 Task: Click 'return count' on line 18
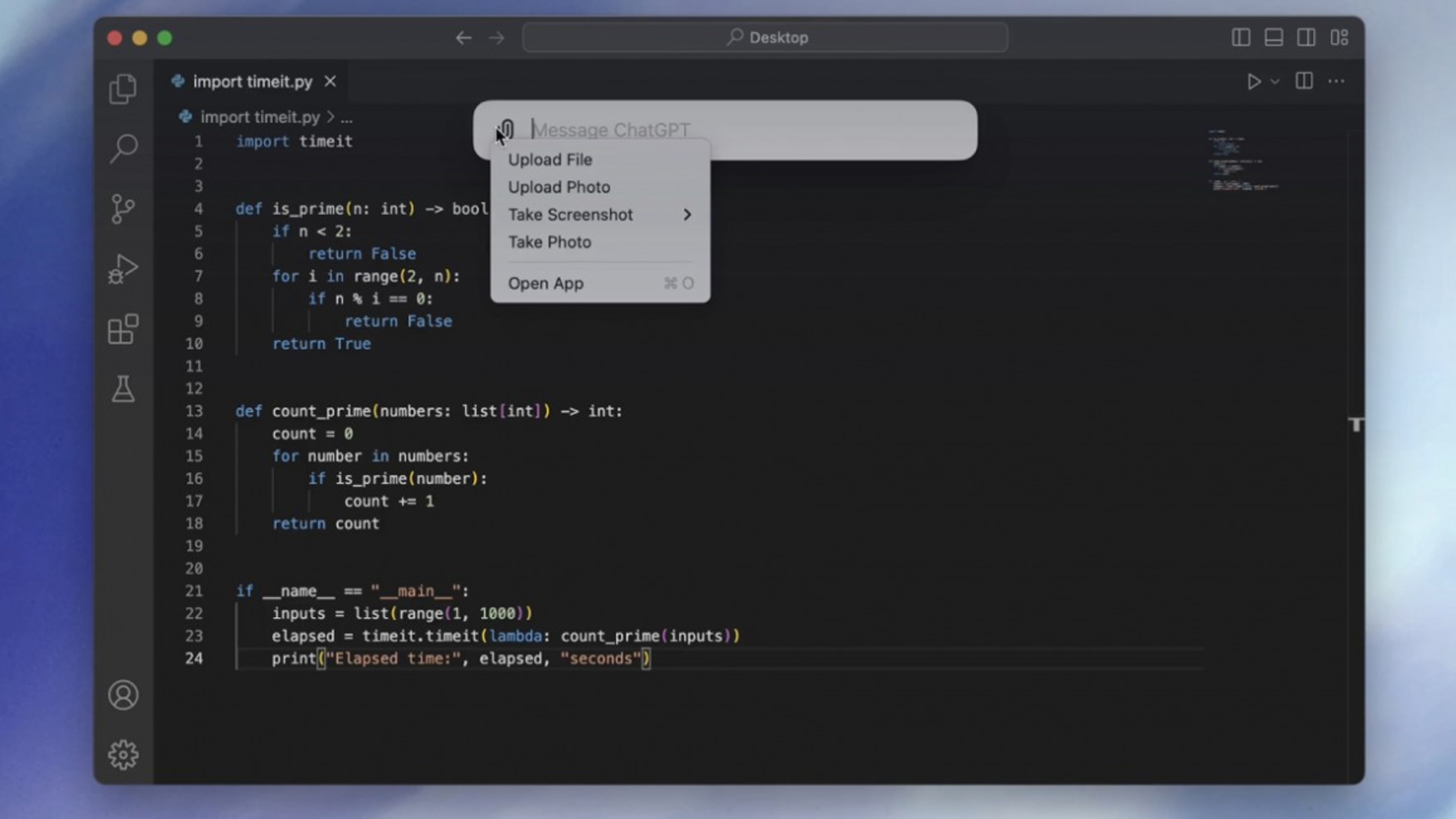point(326,524)
